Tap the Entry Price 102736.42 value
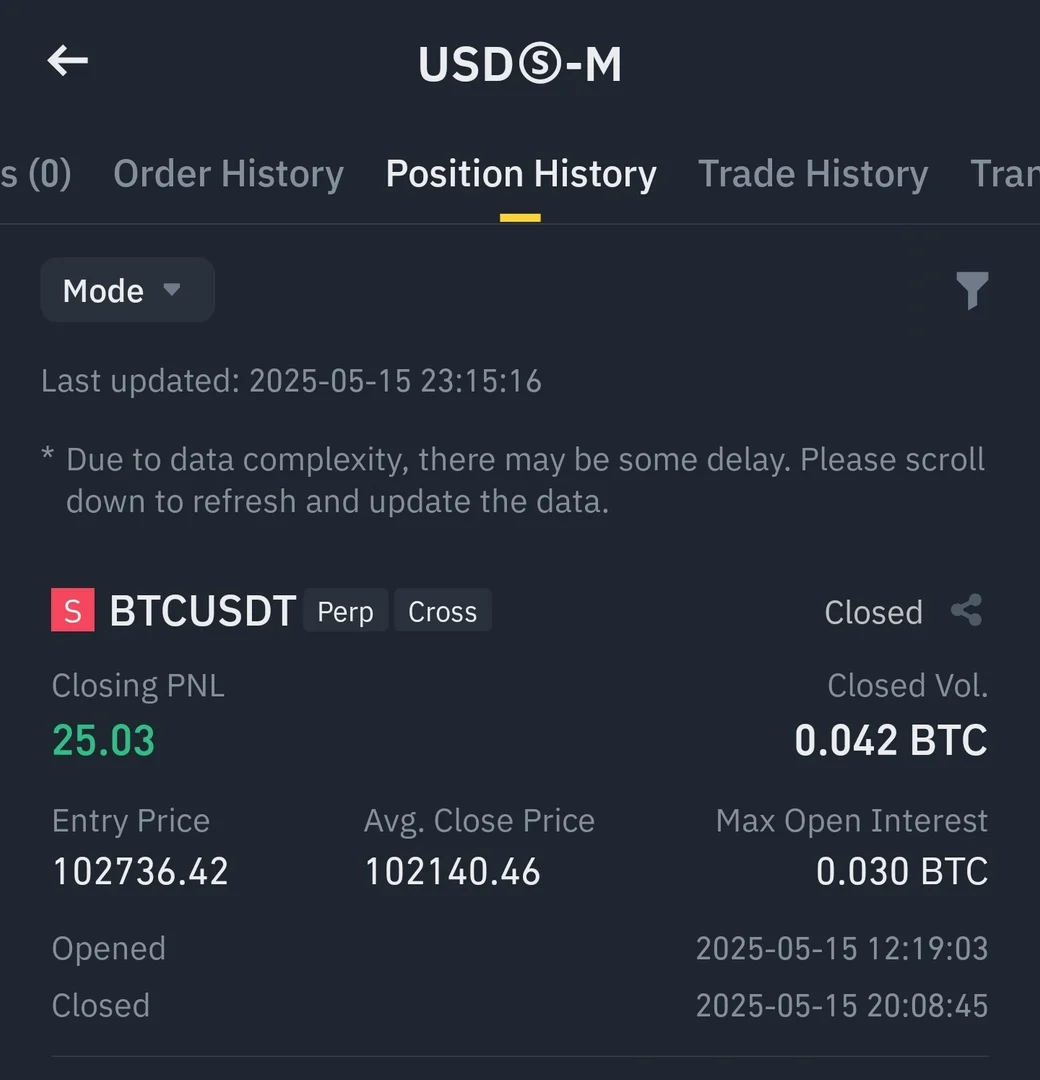1040x1080 pixels. (140, 872)
